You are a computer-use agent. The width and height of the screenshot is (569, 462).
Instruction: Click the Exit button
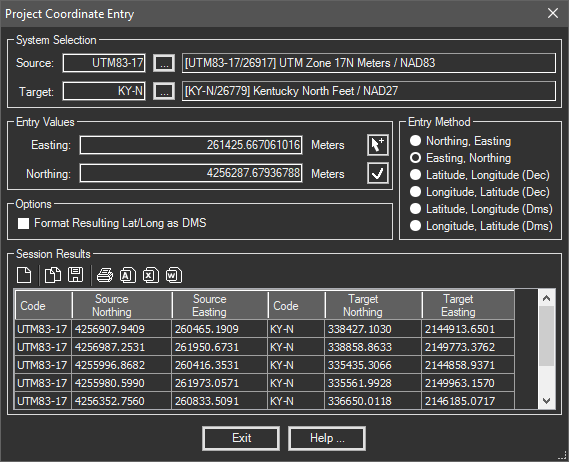(241, 438)
